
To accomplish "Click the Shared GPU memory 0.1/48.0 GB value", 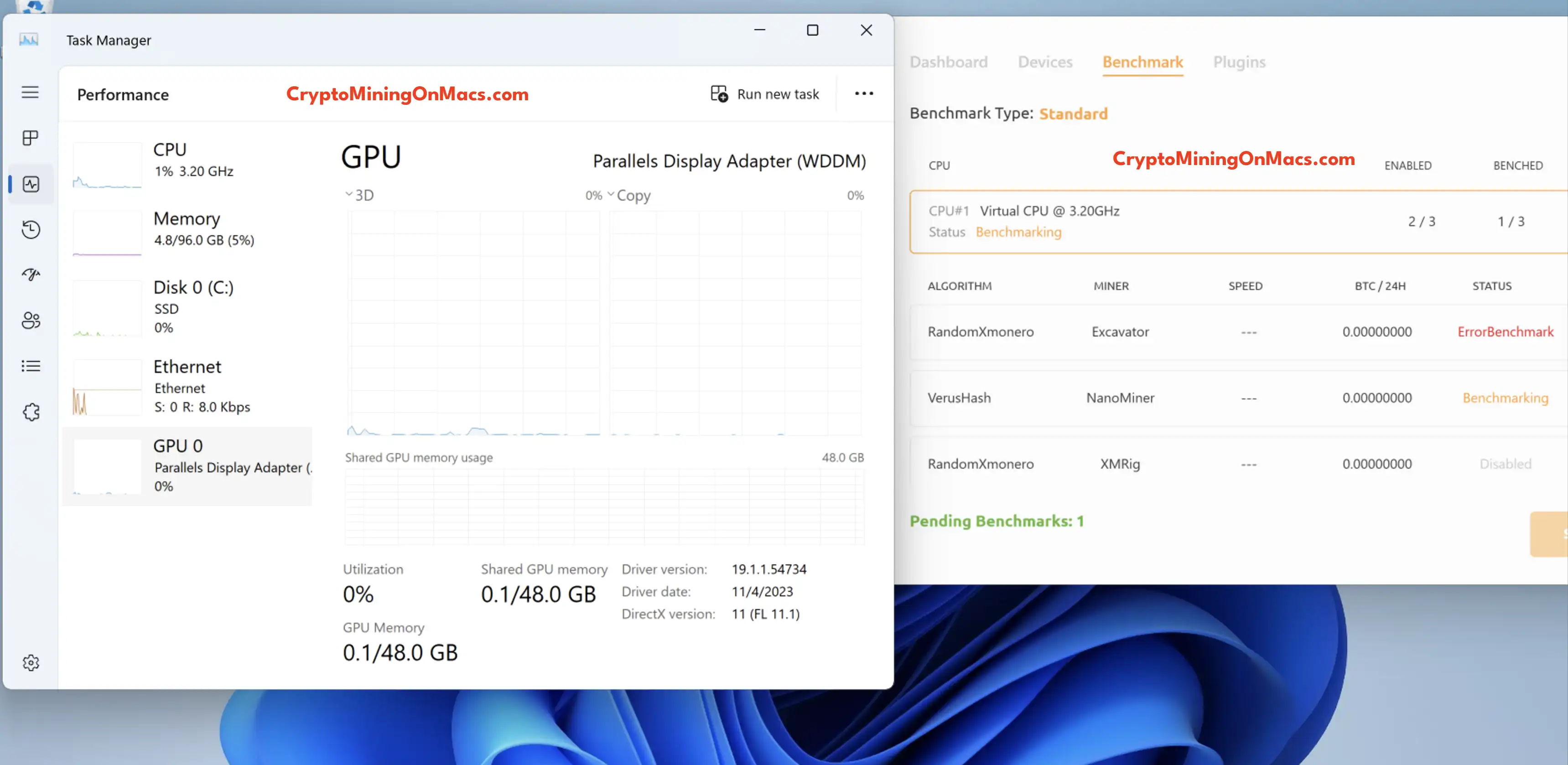I will (538, 594).
